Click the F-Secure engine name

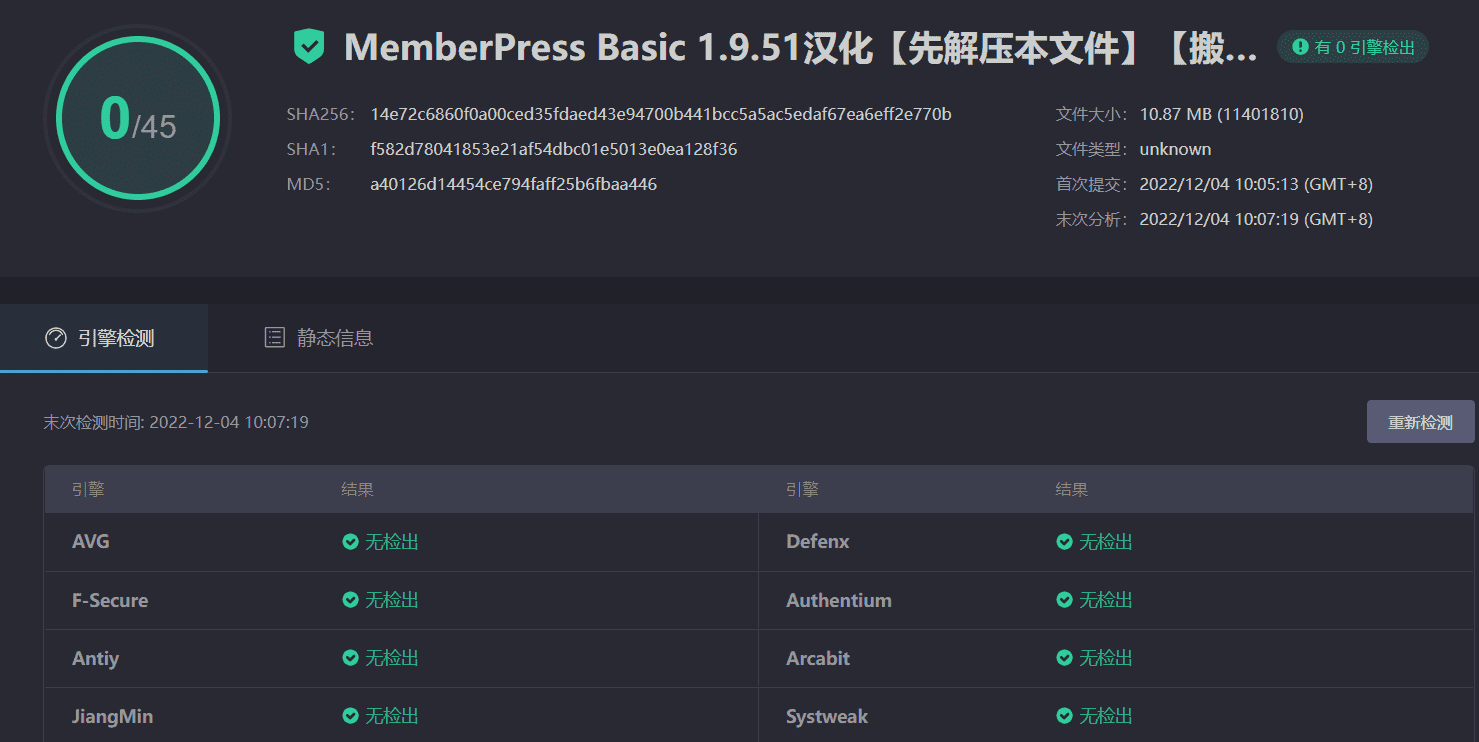[110, 600]
